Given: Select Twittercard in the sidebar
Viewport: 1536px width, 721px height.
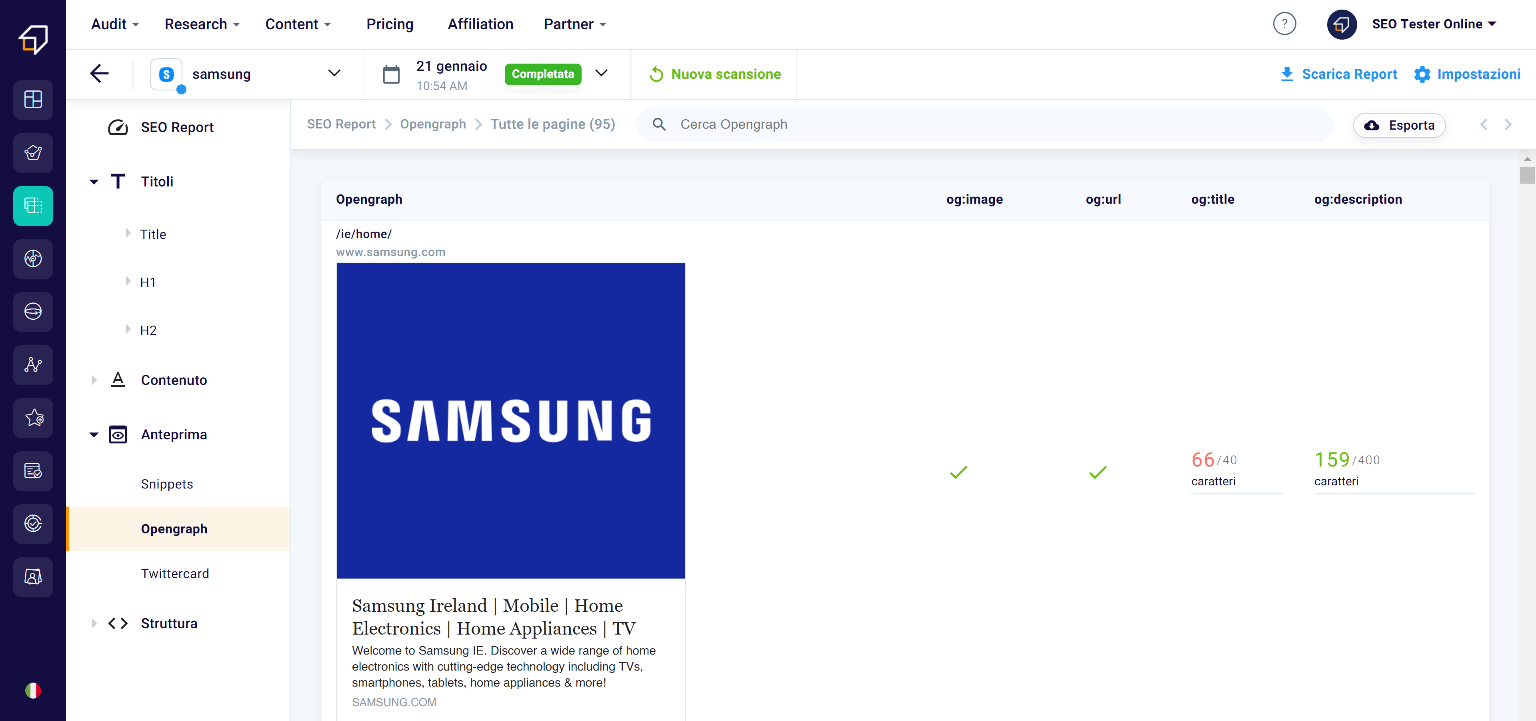Looking at the screenshot, I should [175, 574].
